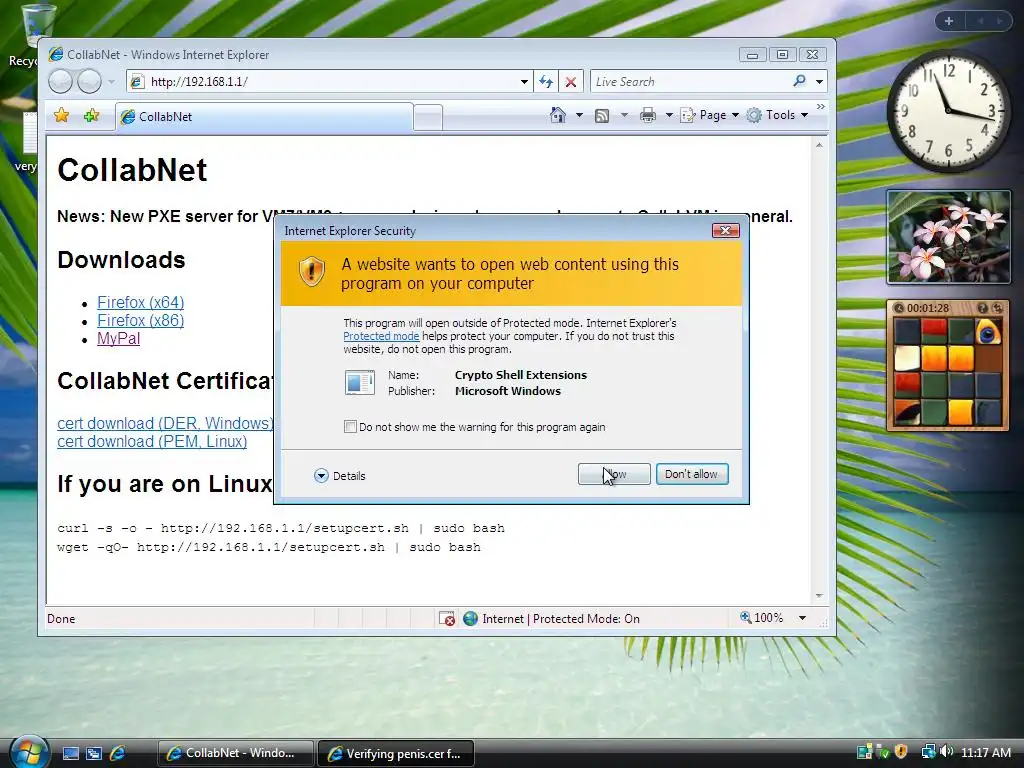Click the Firefox (x86) download link

coord(140,321)
